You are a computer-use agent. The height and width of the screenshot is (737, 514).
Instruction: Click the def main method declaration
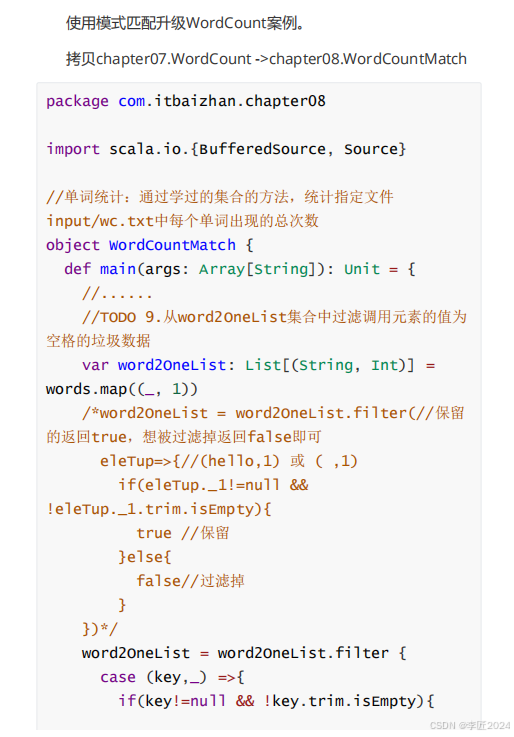click(x=240, y=269)
